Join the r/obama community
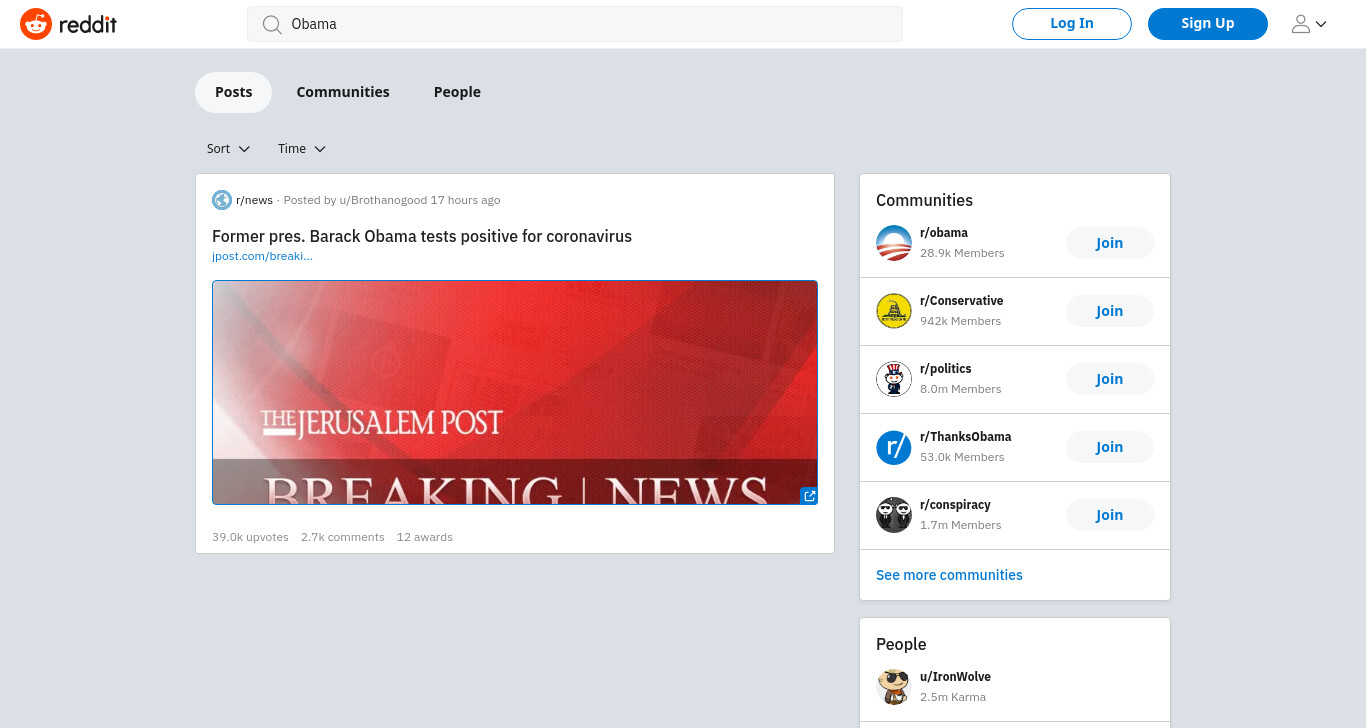This screenshot has width=1366, height=728. tap(1110, 243)
